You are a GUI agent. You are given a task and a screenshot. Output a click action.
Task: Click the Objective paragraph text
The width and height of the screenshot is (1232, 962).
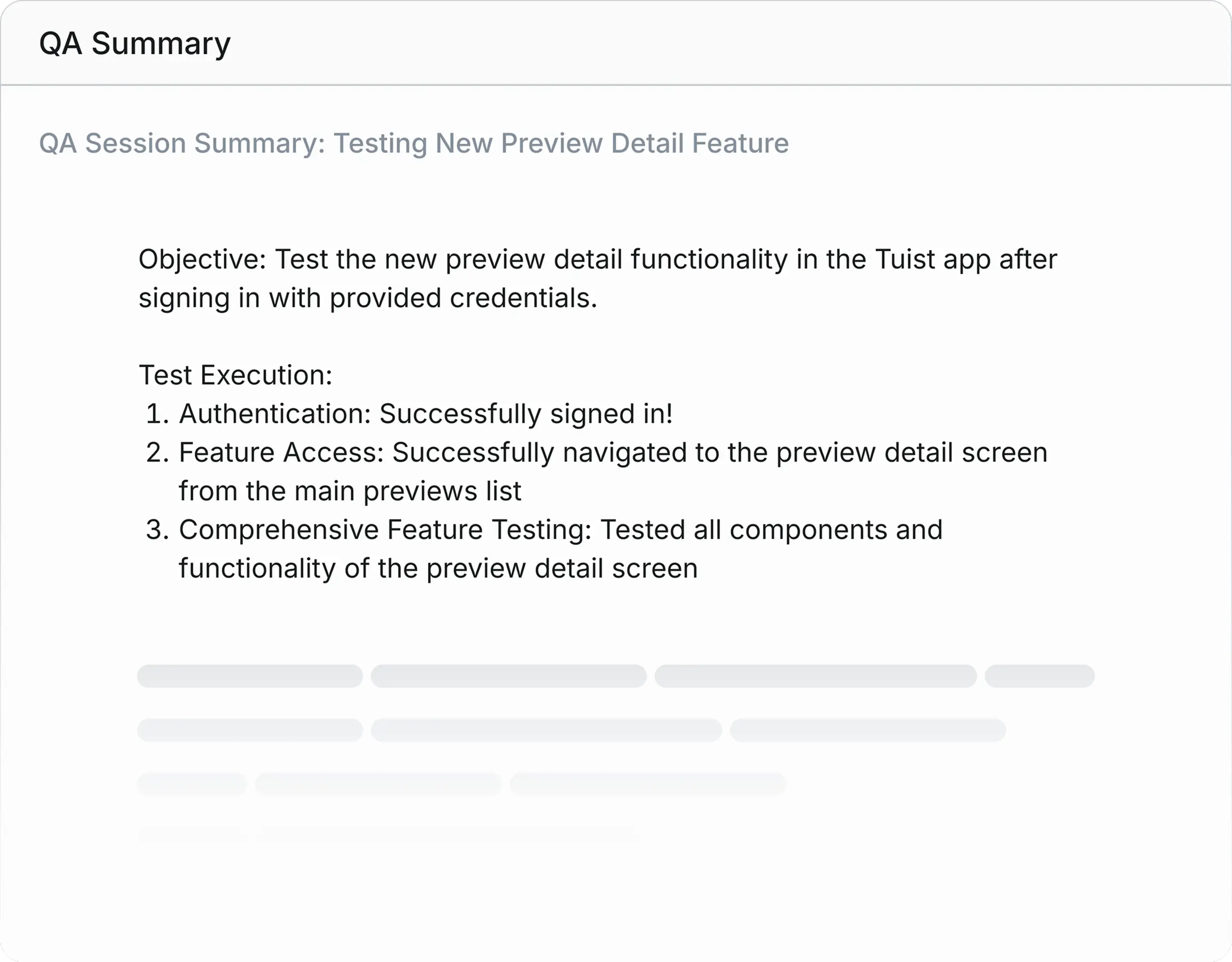(x=598, y=279)
